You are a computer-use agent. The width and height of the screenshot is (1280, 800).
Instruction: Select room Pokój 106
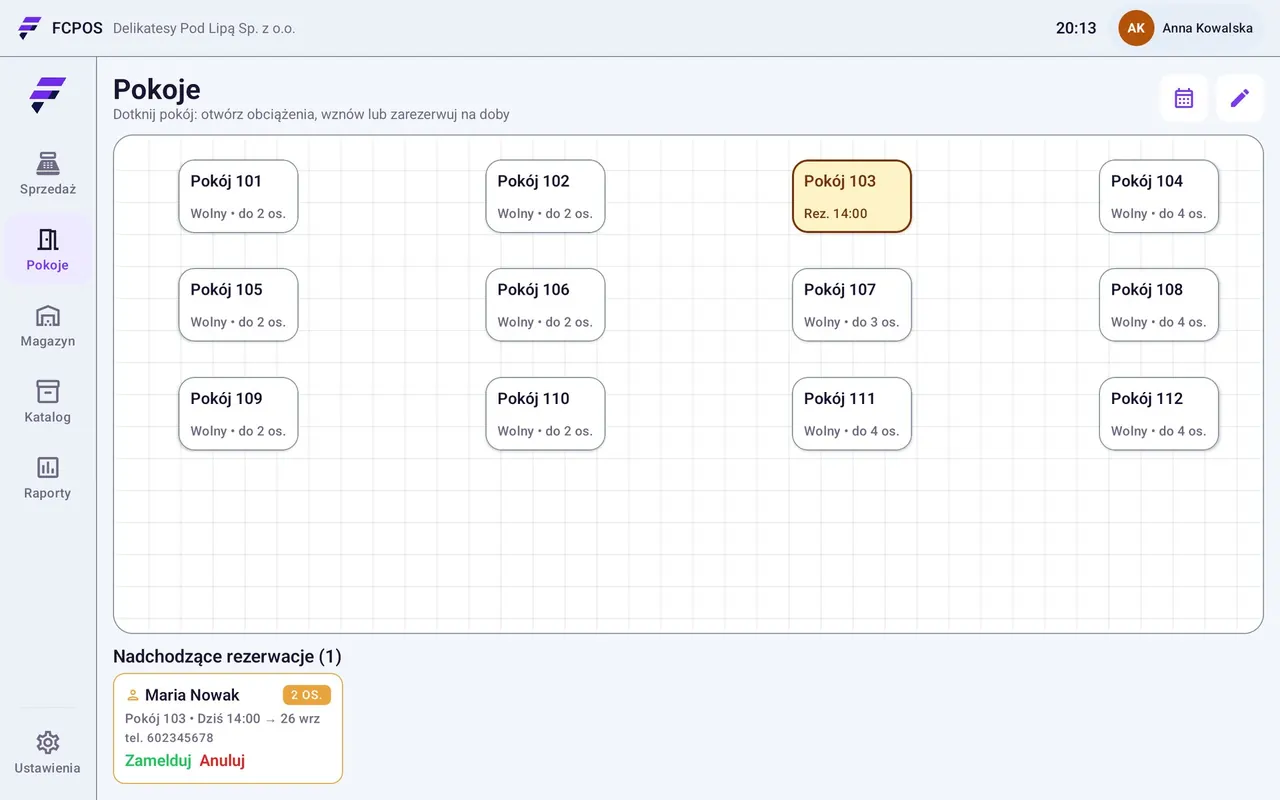[545, 305]
